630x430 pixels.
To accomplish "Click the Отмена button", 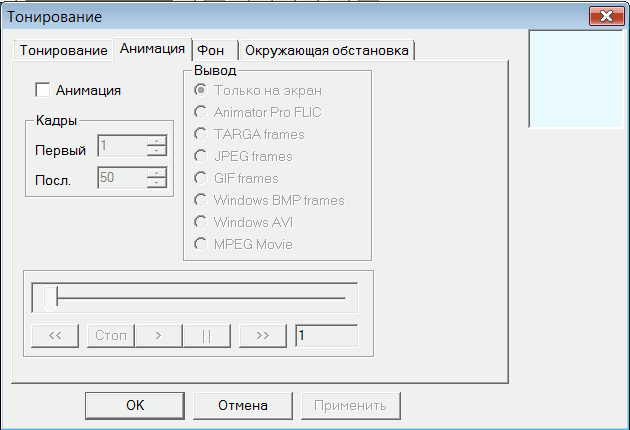I will [x=243, y=405].
